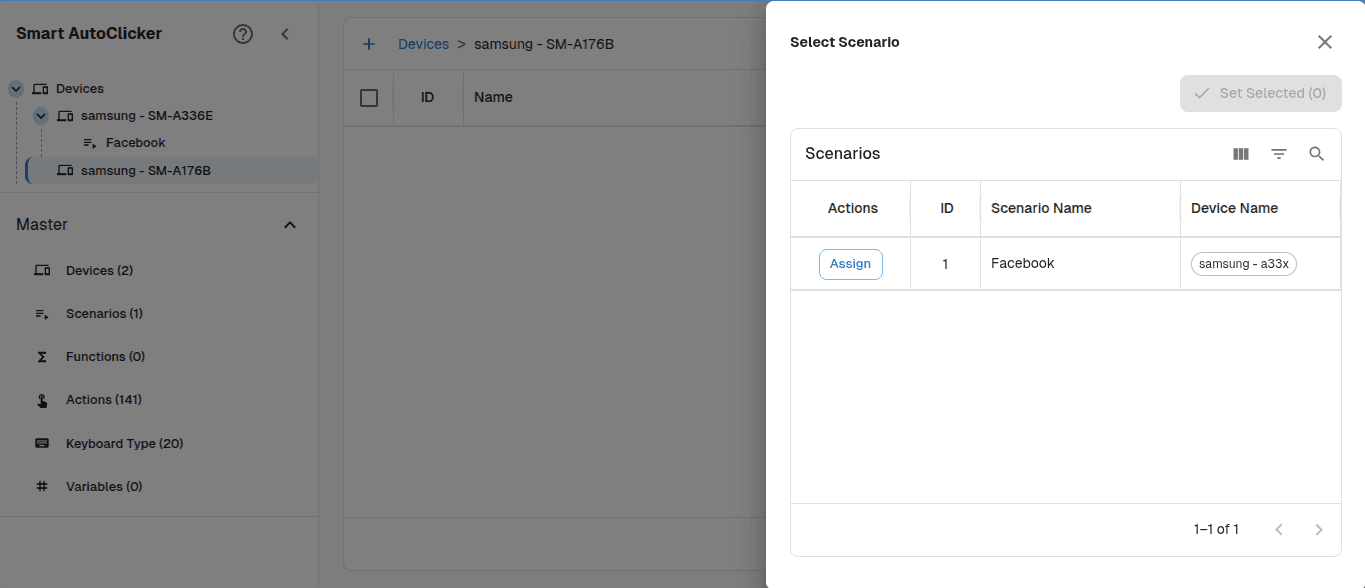Collapse the Master section

point(289,224)
